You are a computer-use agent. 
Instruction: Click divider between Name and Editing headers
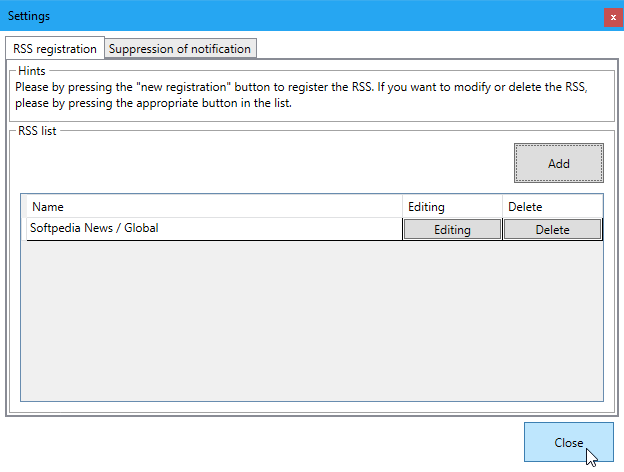[402, 207]
